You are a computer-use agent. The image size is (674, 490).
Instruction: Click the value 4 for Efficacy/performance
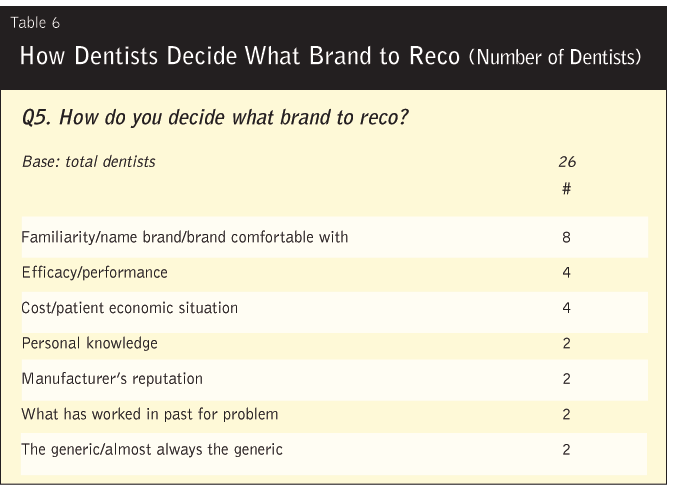(566, 272)
